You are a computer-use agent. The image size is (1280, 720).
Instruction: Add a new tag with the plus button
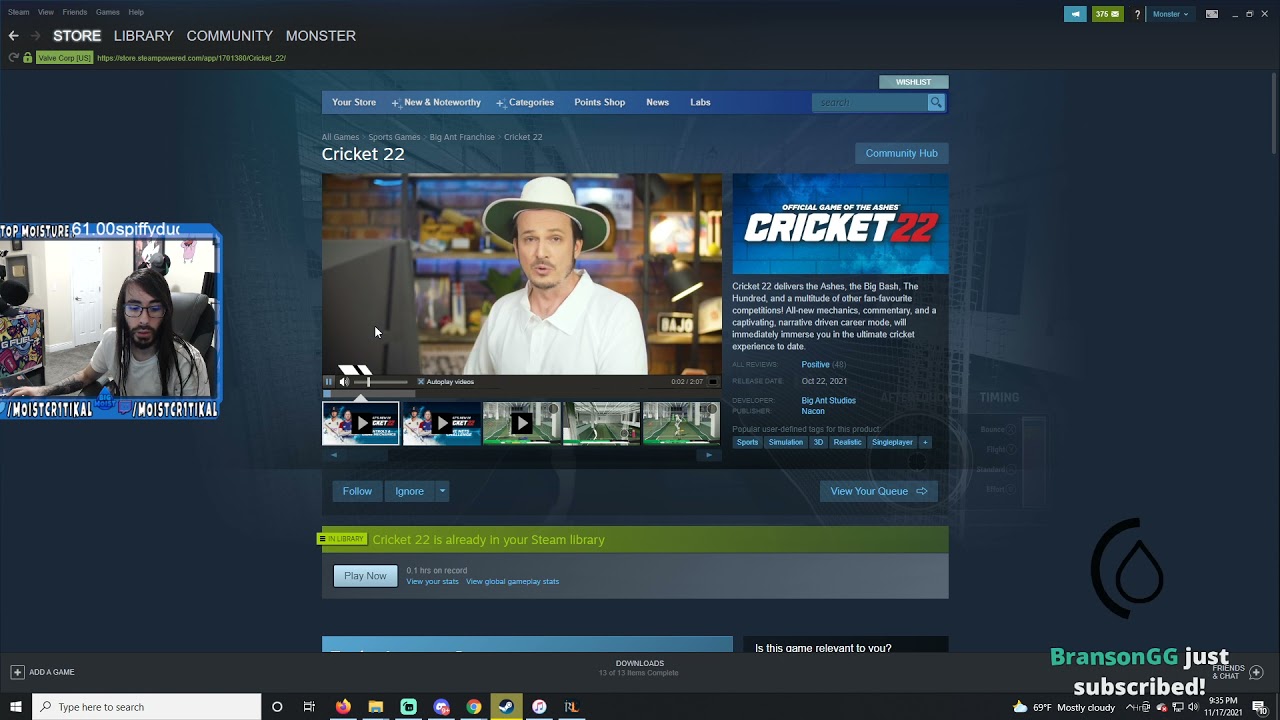point(925,442)
